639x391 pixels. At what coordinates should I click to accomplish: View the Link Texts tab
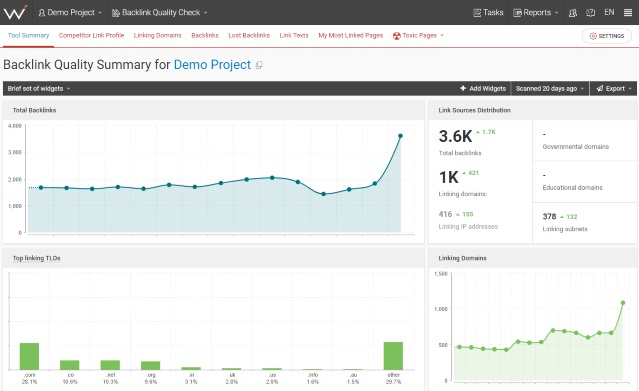[294, 35]
